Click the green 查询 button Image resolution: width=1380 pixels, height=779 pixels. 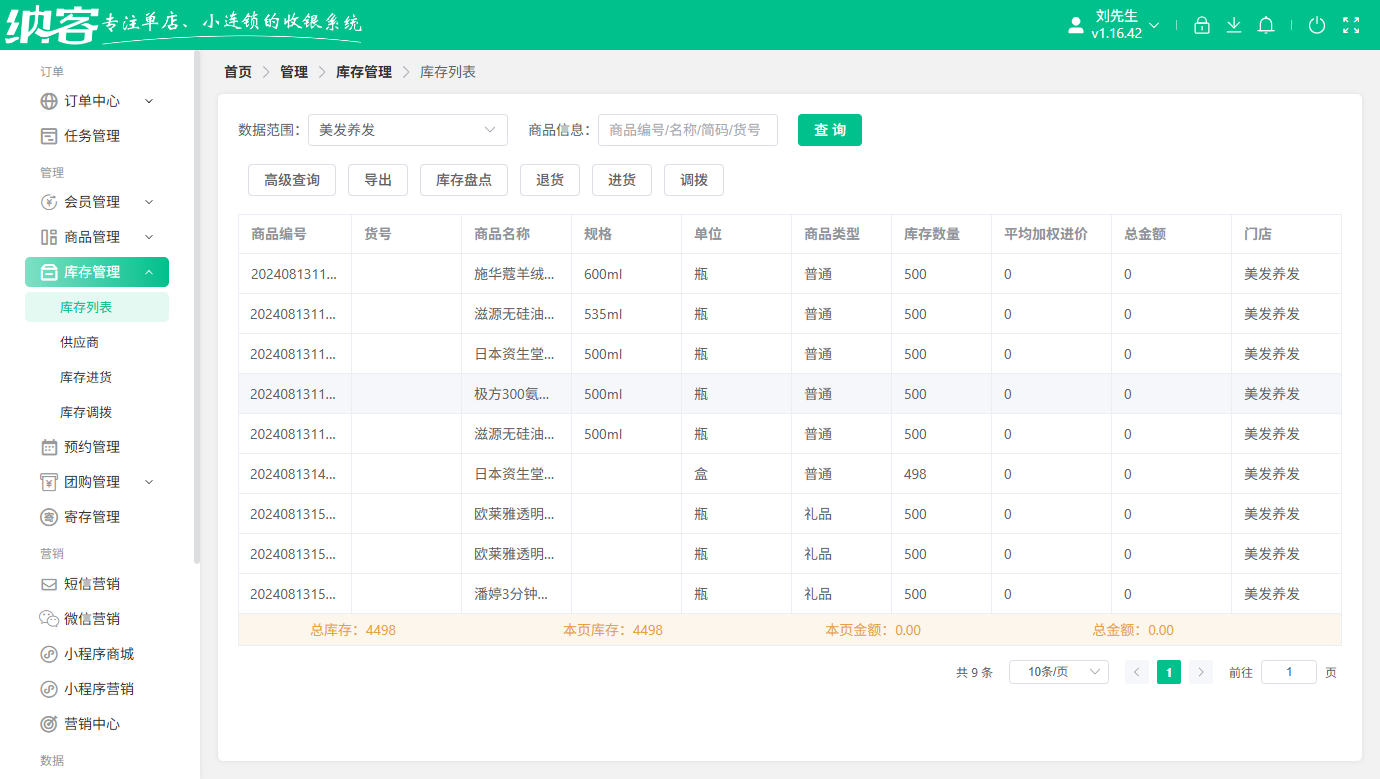coord(830,130)
